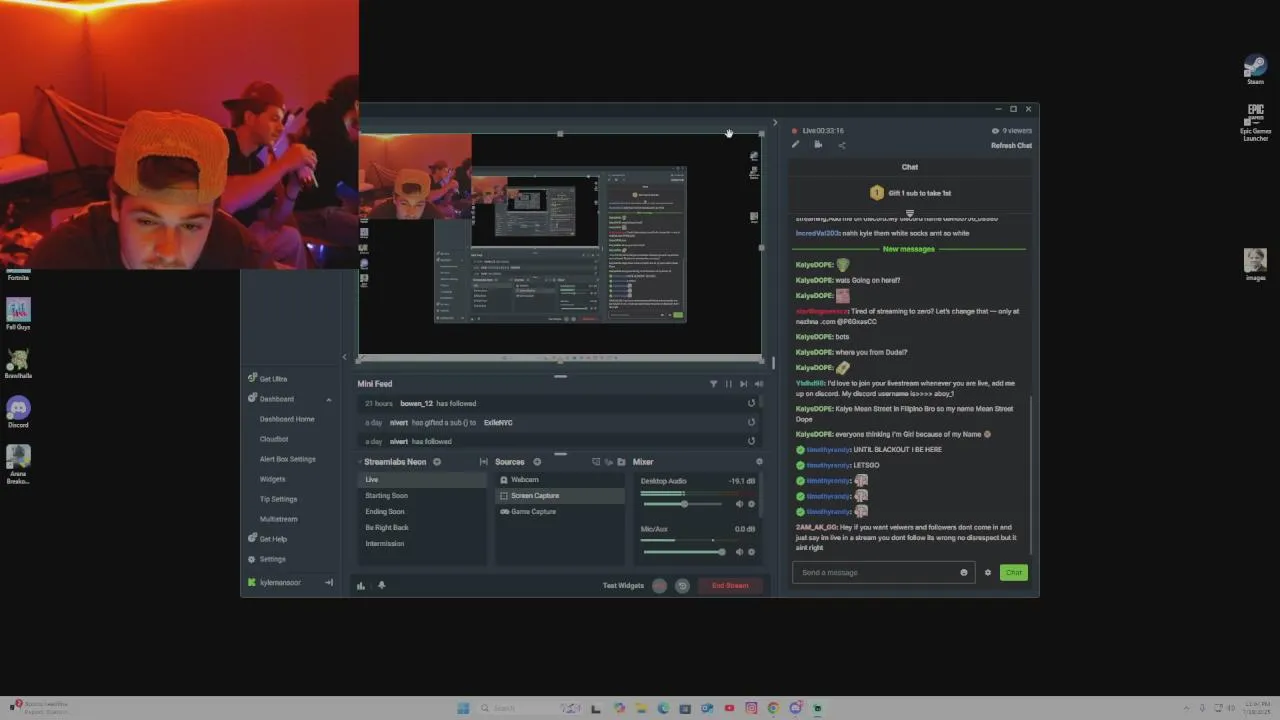
Task: Collapse the Dashboard menu chevron
Action: (328, 399)
